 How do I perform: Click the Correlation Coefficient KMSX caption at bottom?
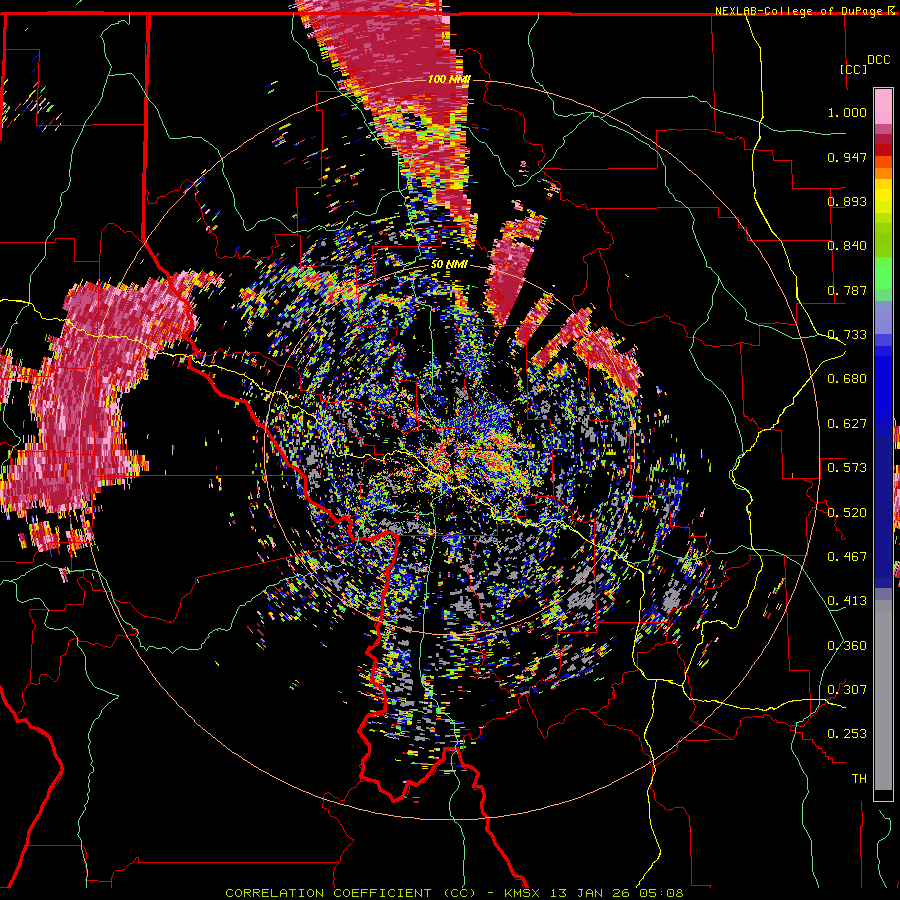point(454,893)
